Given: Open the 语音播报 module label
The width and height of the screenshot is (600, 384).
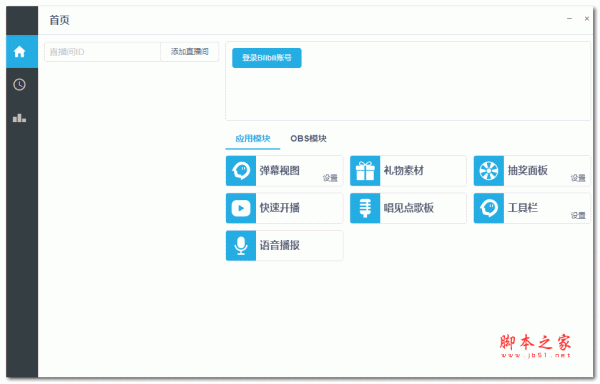Looking at the screenshot, I should point(280,246).
